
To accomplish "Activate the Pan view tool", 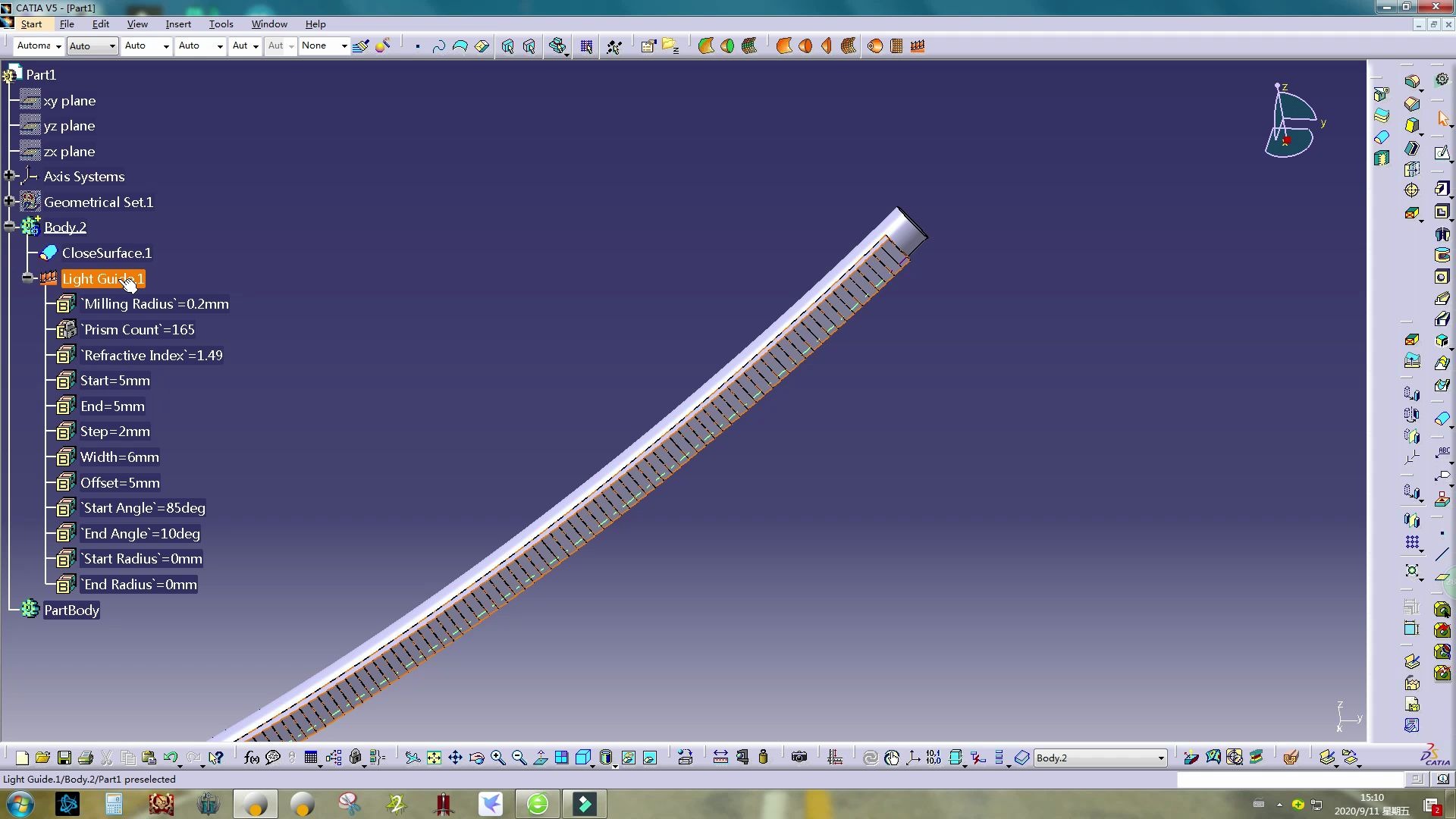I will [x=455, y=758].
